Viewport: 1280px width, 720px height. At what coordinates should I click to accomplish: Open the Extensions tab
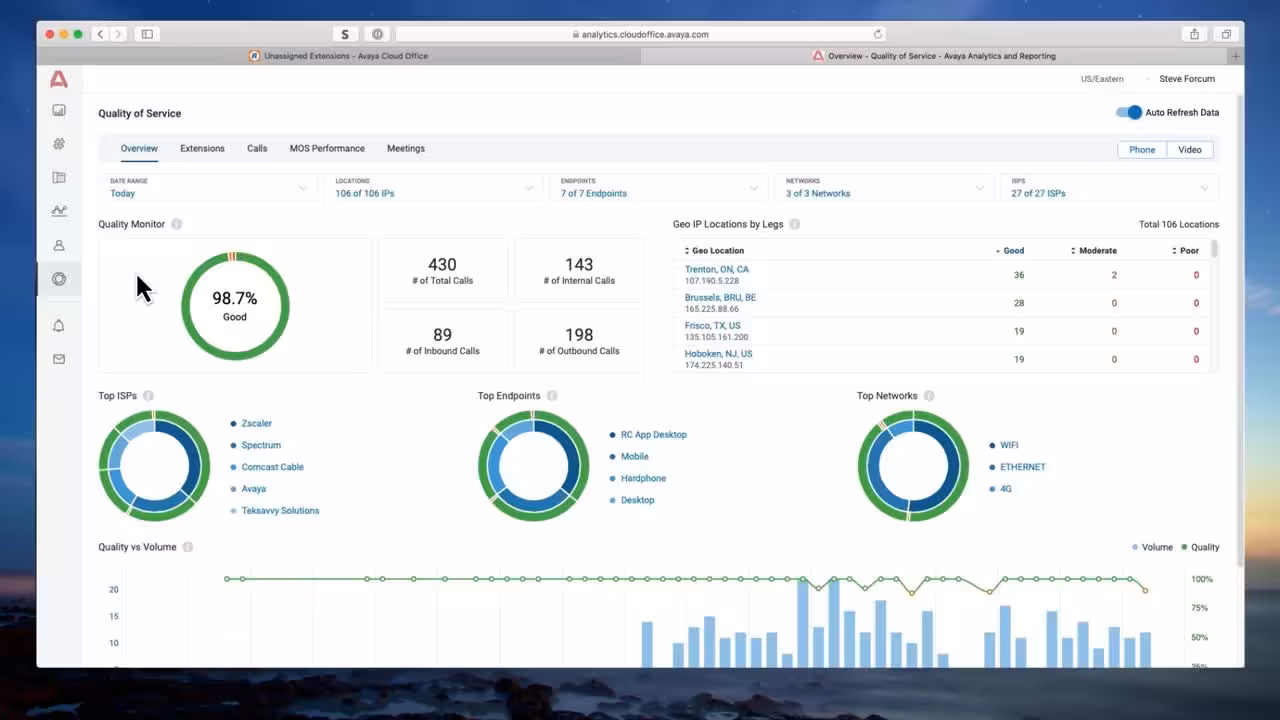[x=202, y=148]
